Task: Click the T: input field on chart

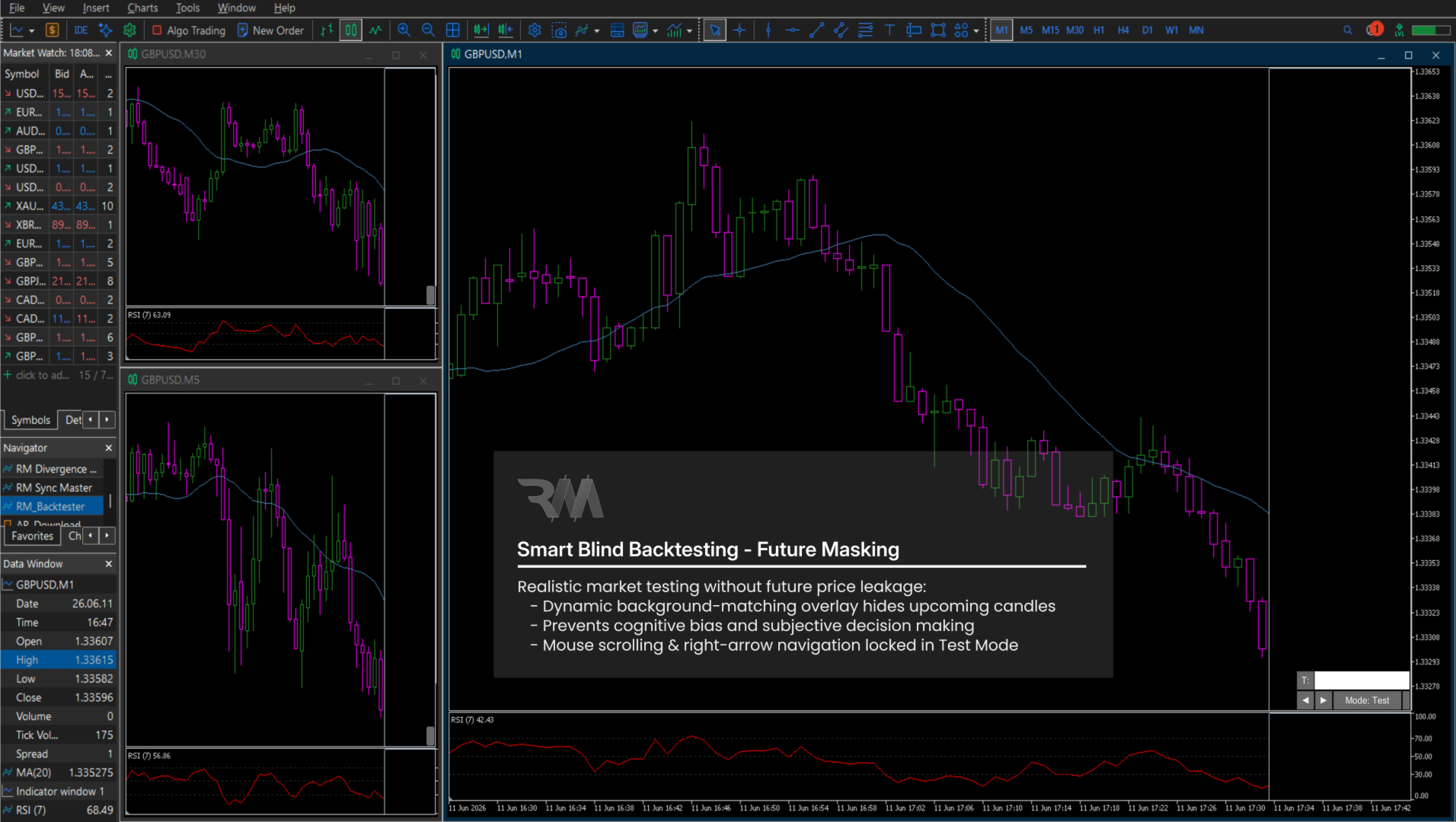Action: (1362, 680)
